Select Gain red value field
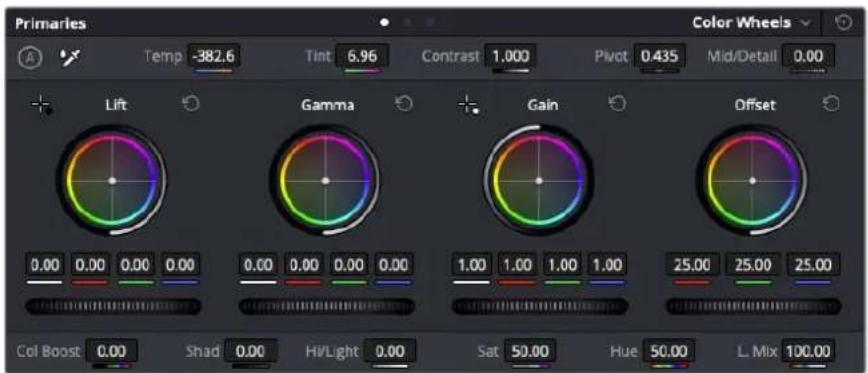 coord(517,265)
